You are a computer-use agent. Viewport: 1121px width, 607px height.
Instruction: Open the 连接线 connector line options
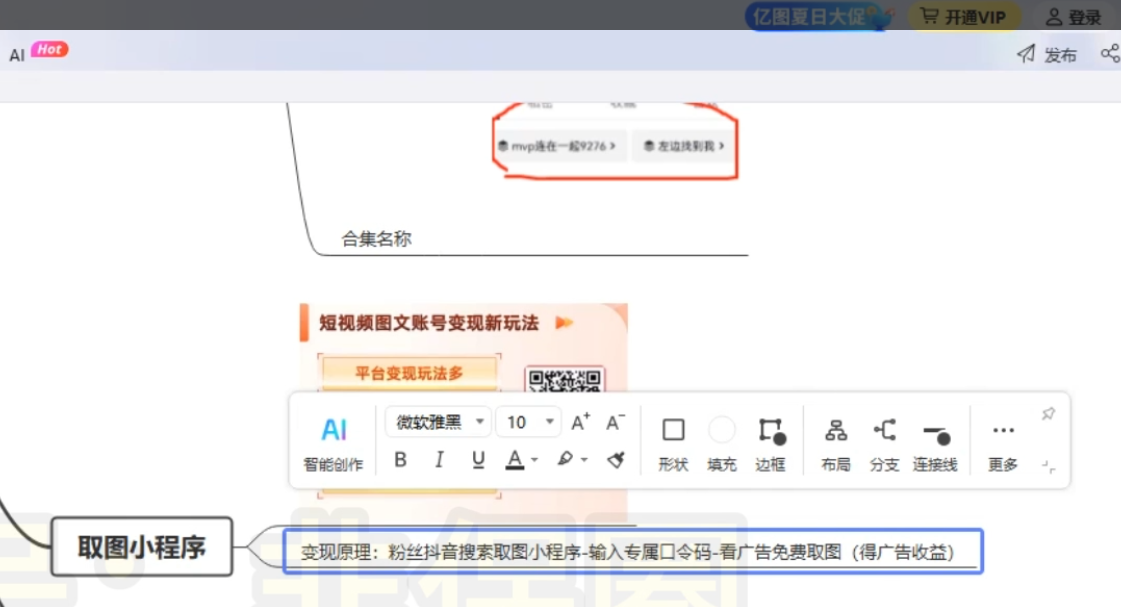point(935,442)
